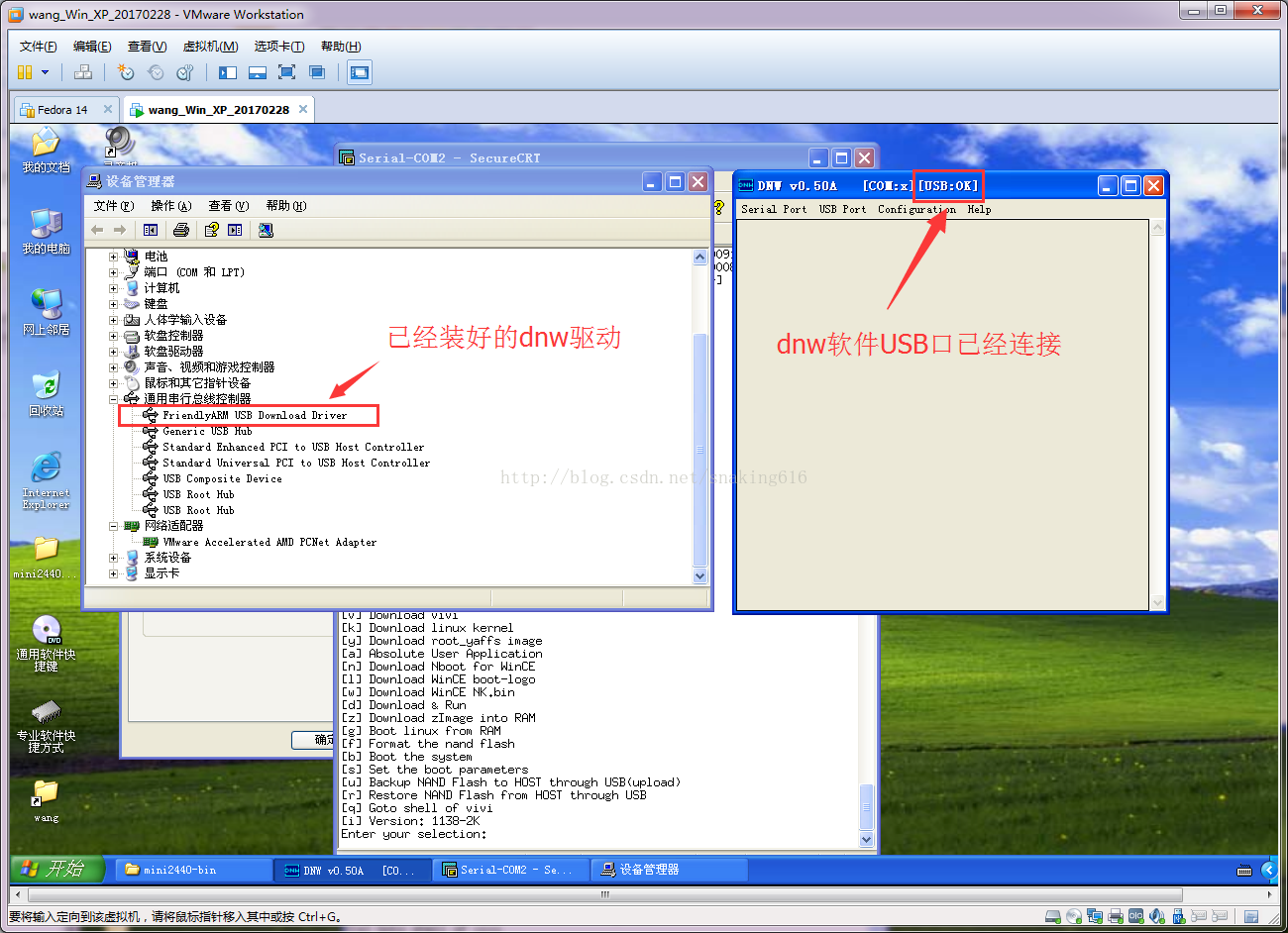Open the 回收站 recycle bin icon
The image size is (1288, 933).
(47, 394)
